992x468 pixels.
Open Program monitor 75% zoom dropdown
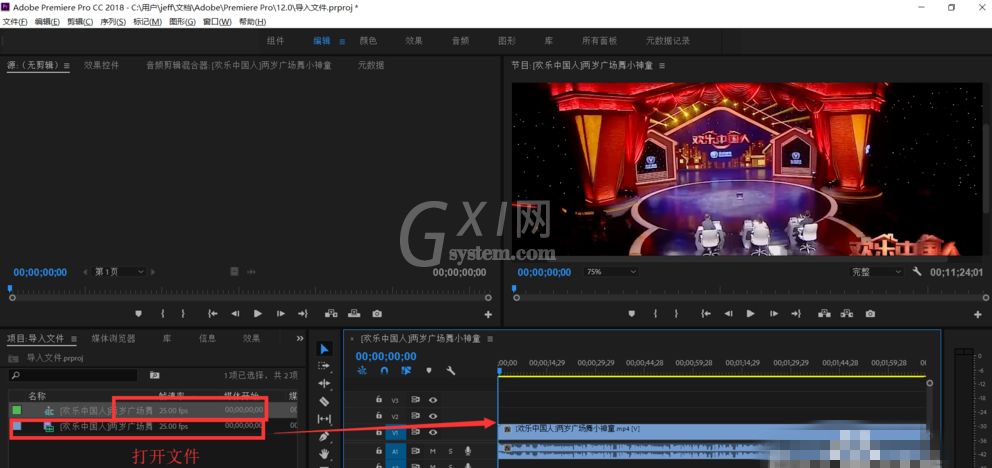pos(611,272)
